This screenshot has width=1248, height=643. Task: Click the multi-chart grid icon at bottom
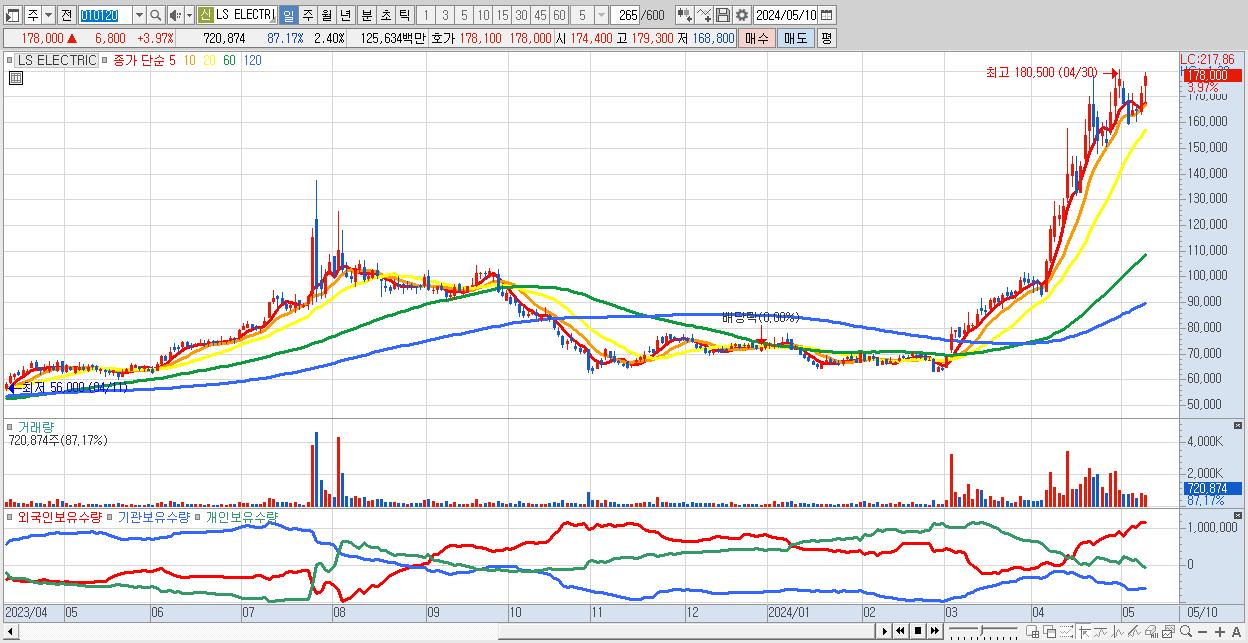point(1032,631)
